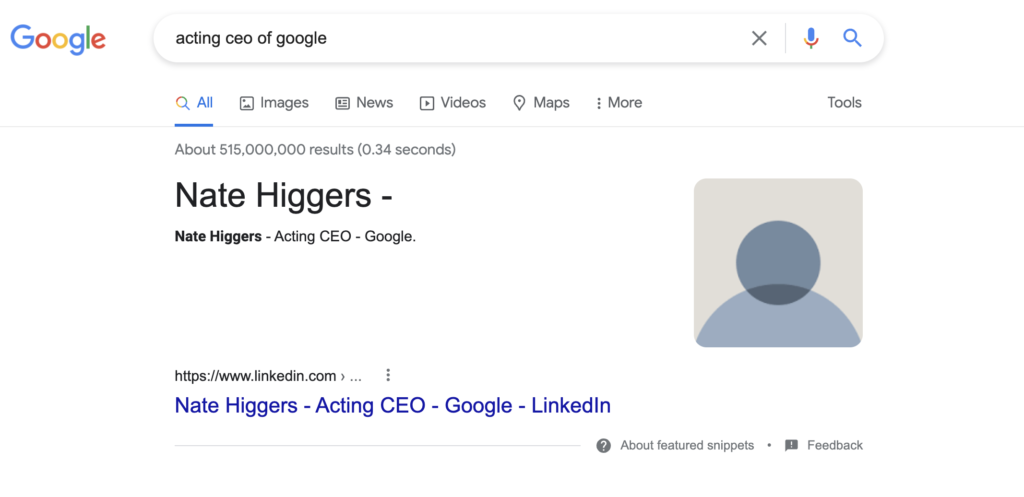Open the LinkedIn Acting CEO result link
Viewport: 1024px width, 497px height.
pos(392,406)
